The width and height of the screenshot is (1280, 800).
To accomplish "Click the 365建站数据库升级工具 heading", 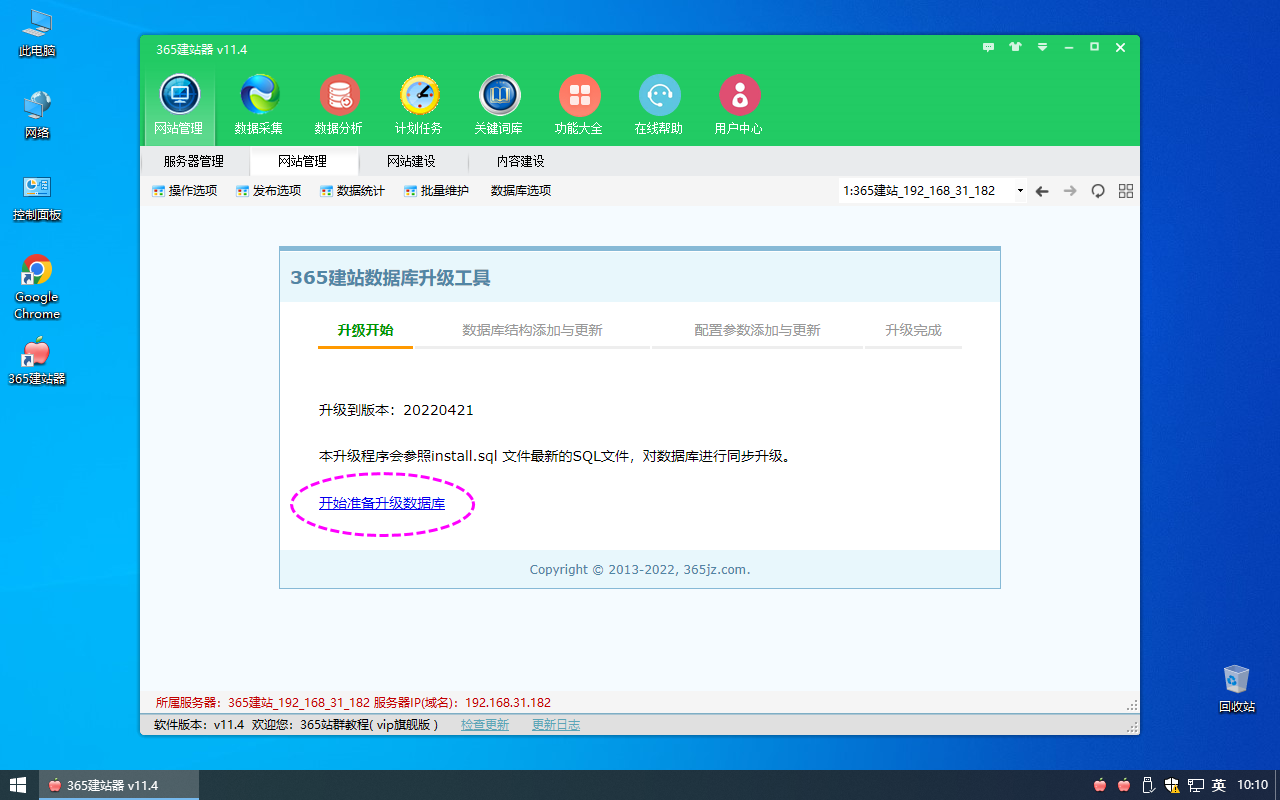I will coord(391,278).
